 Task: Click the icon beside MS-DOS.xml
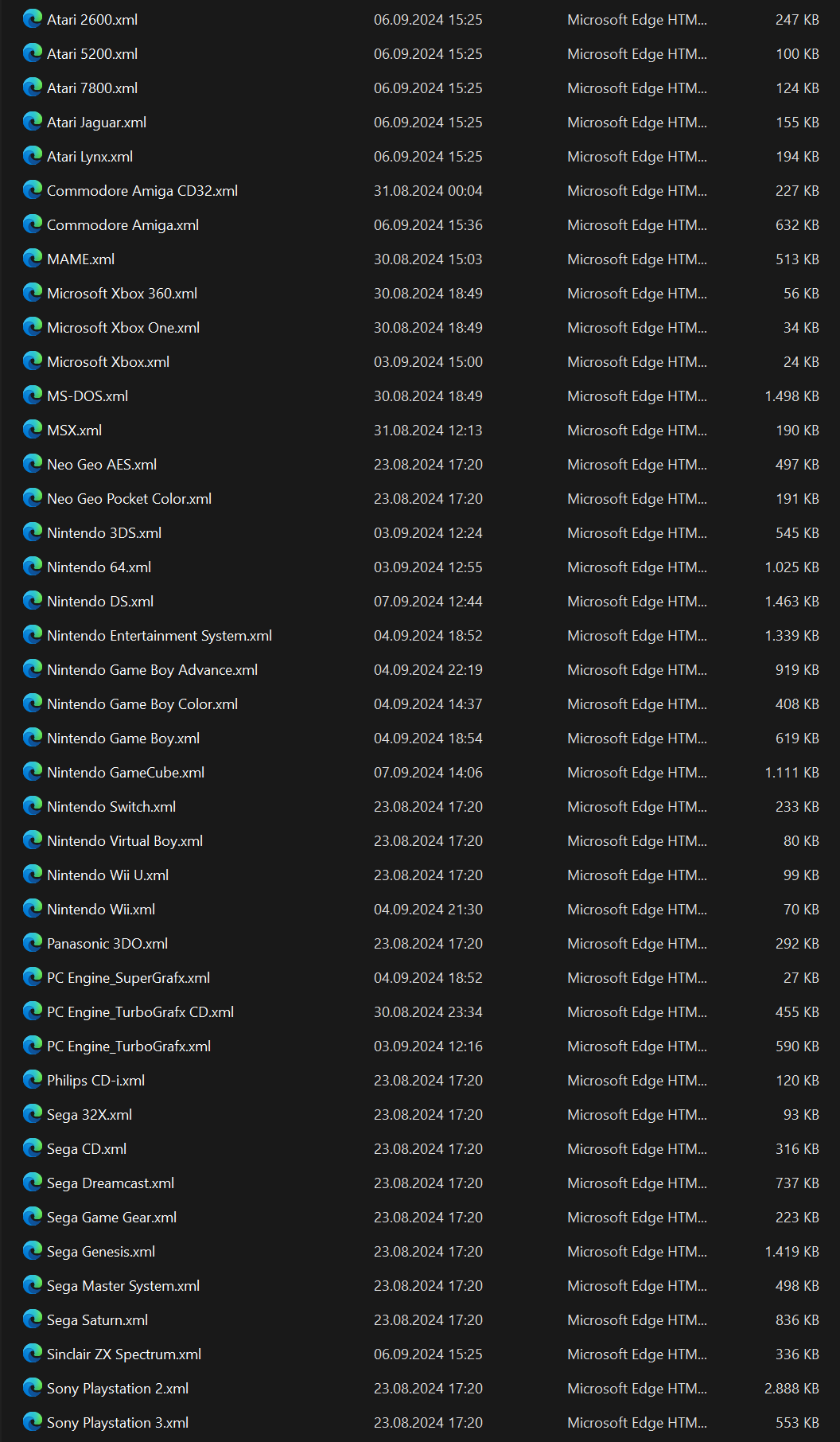click(x=33, y=396)
